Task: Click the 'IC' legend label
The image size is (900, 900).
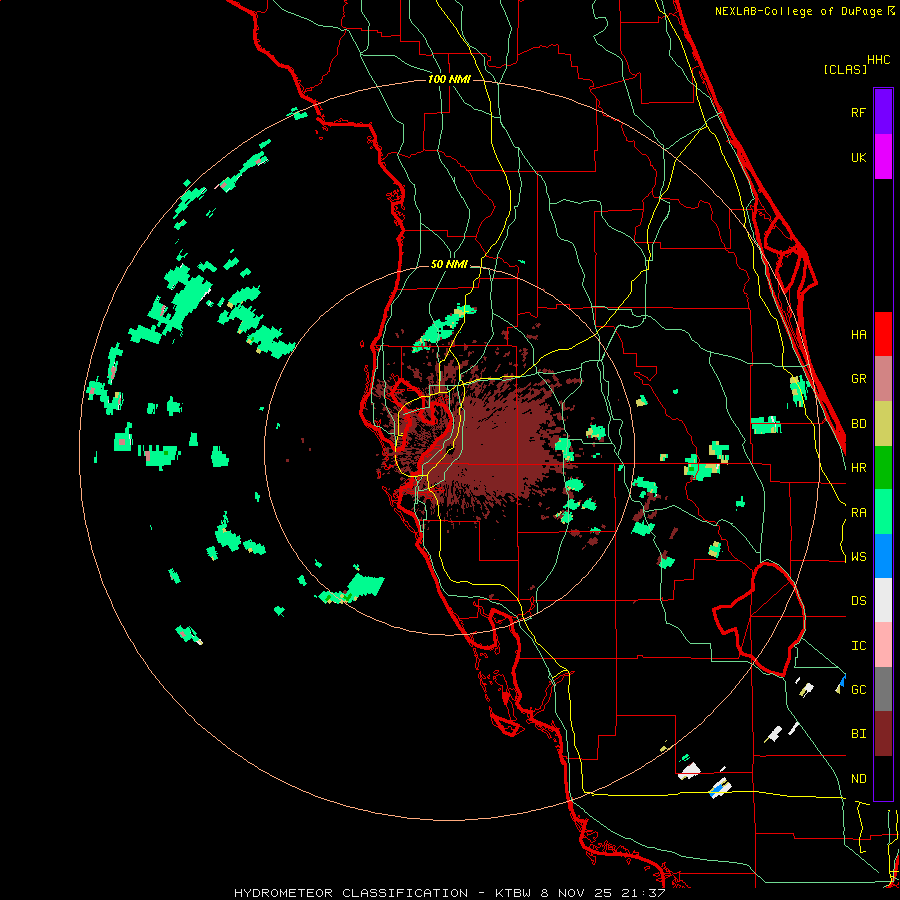Action: click(858, 646)
